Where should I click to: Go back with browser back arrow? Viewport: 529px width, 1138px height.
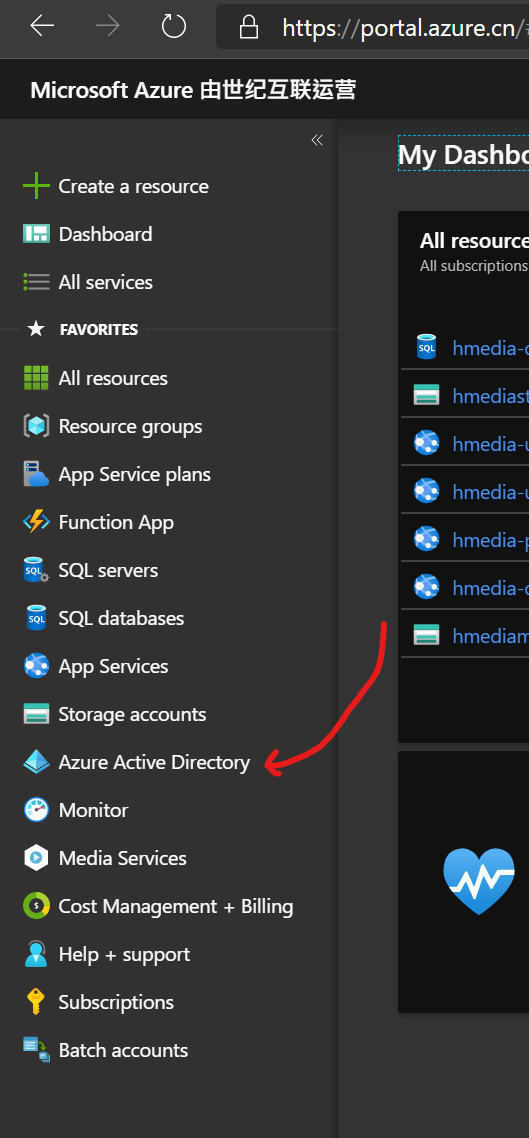[42, 27]
